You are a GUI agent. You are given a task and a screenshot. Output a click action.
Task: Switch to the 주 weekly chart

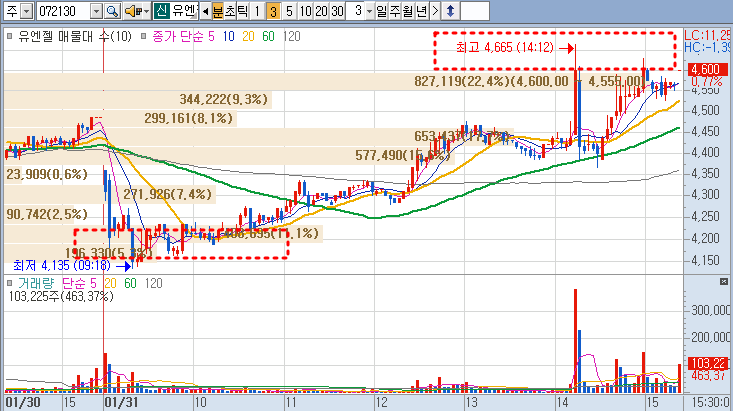[x=395, y=11]
